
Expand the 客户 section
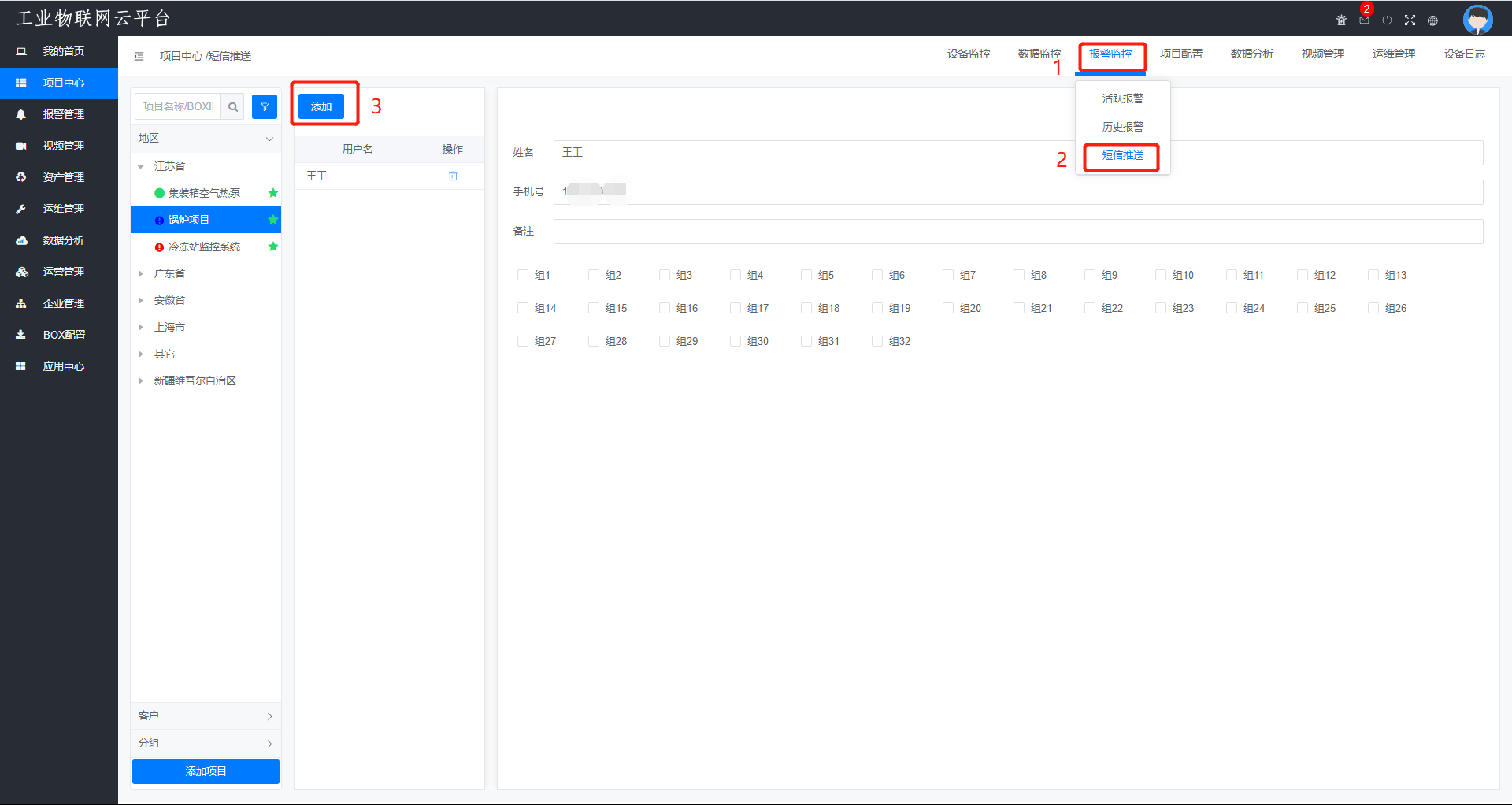click(x=206, y=716)
